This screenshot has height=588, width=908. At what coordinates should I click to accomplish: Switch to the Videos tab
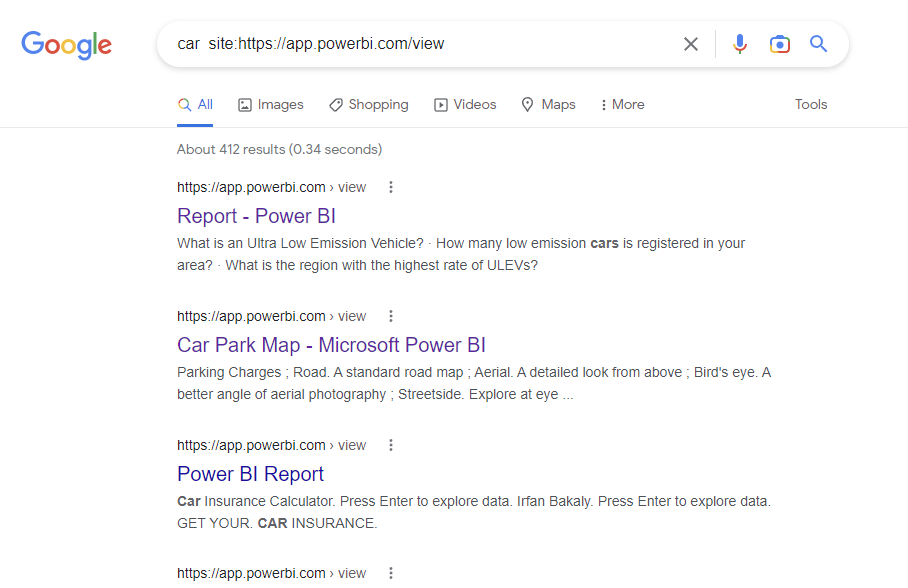coord(465,105)
